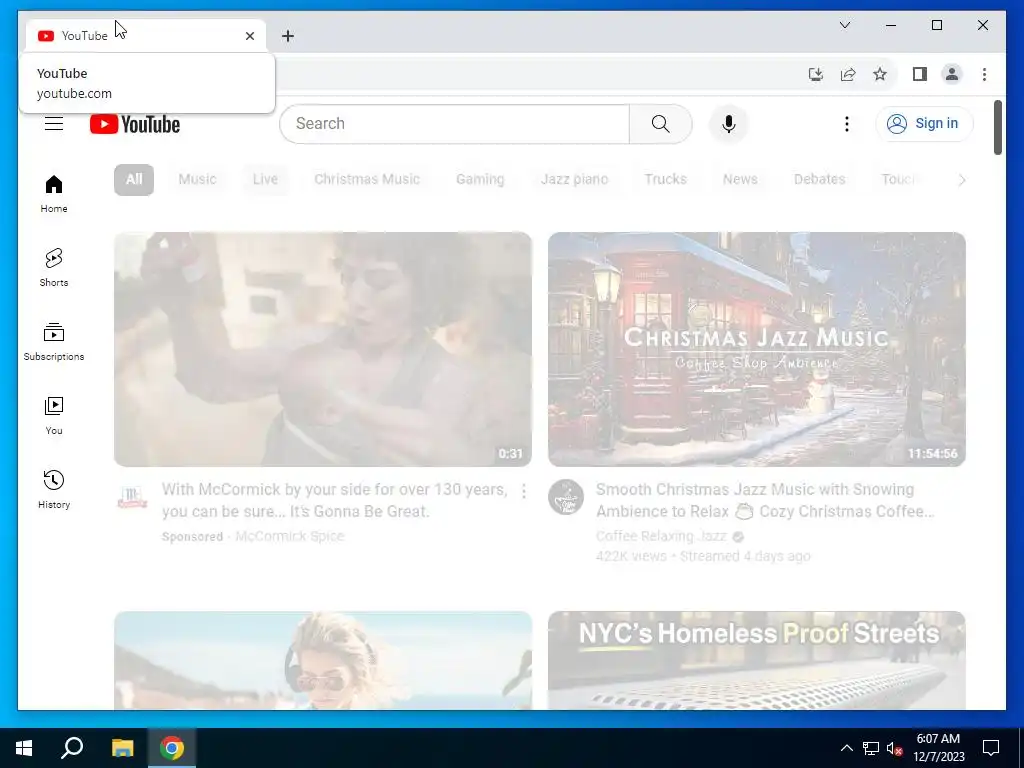Open Subscriptions from the sidebar

54,342
